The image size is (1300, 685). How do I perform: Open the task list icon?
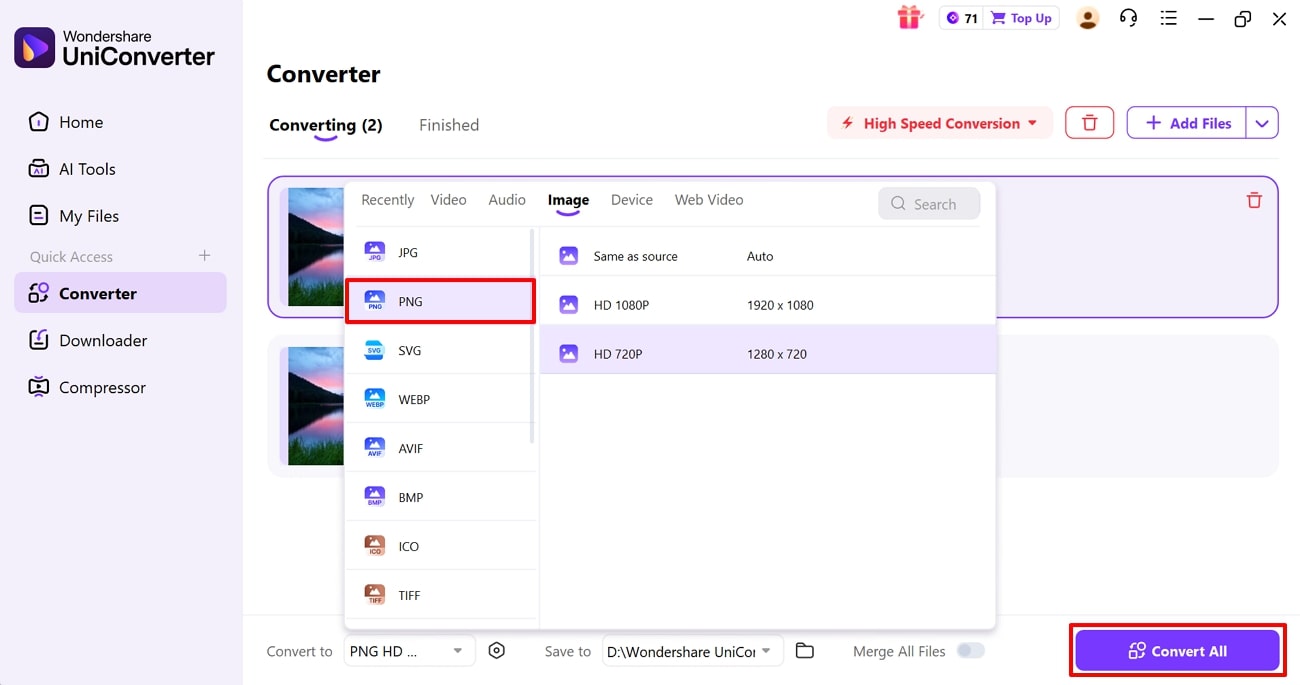click(x=1168, y=18)
